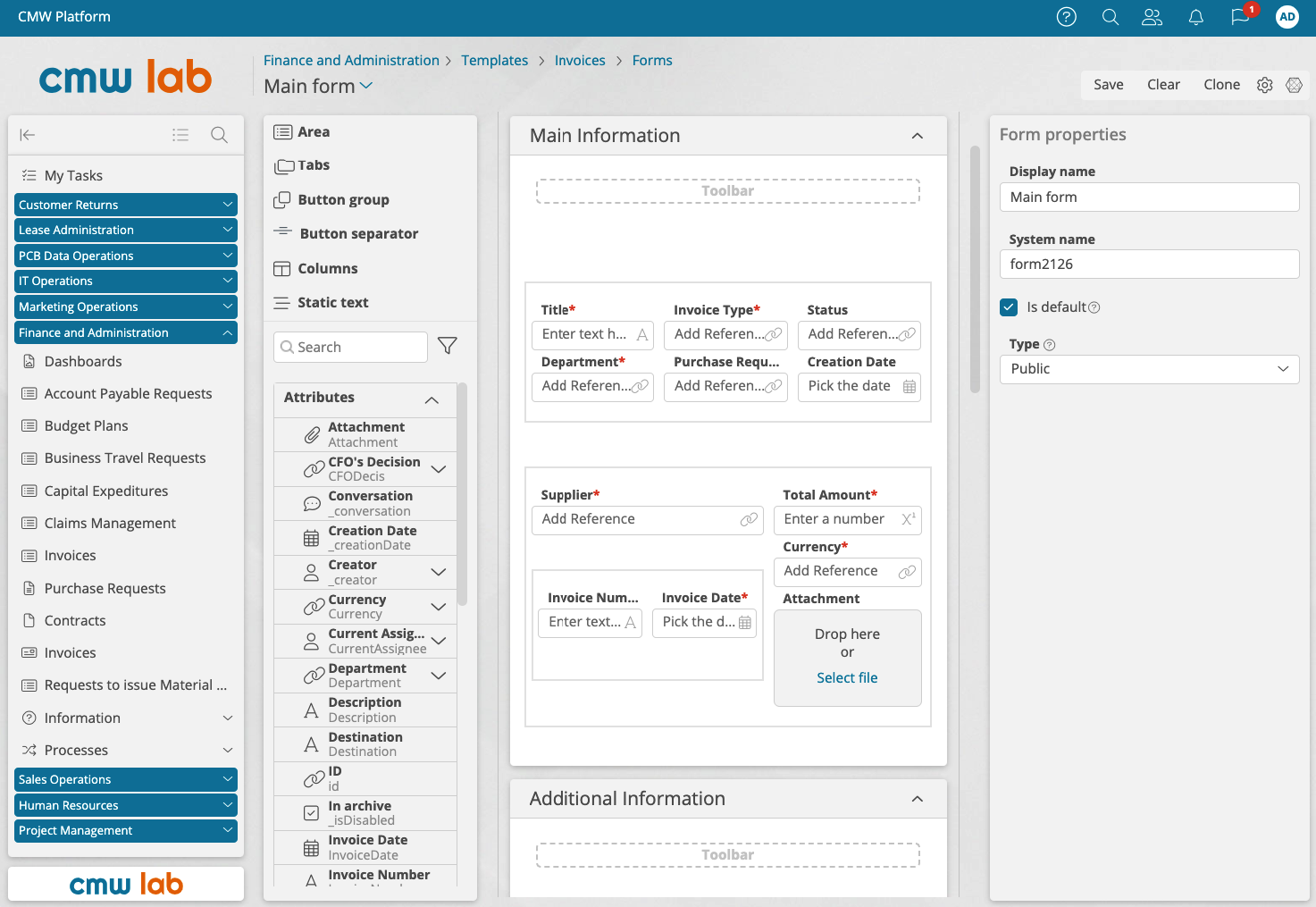Screen dimensions: 1316x907
Task: Collapse the Attributes list
Action: point(432,399)
